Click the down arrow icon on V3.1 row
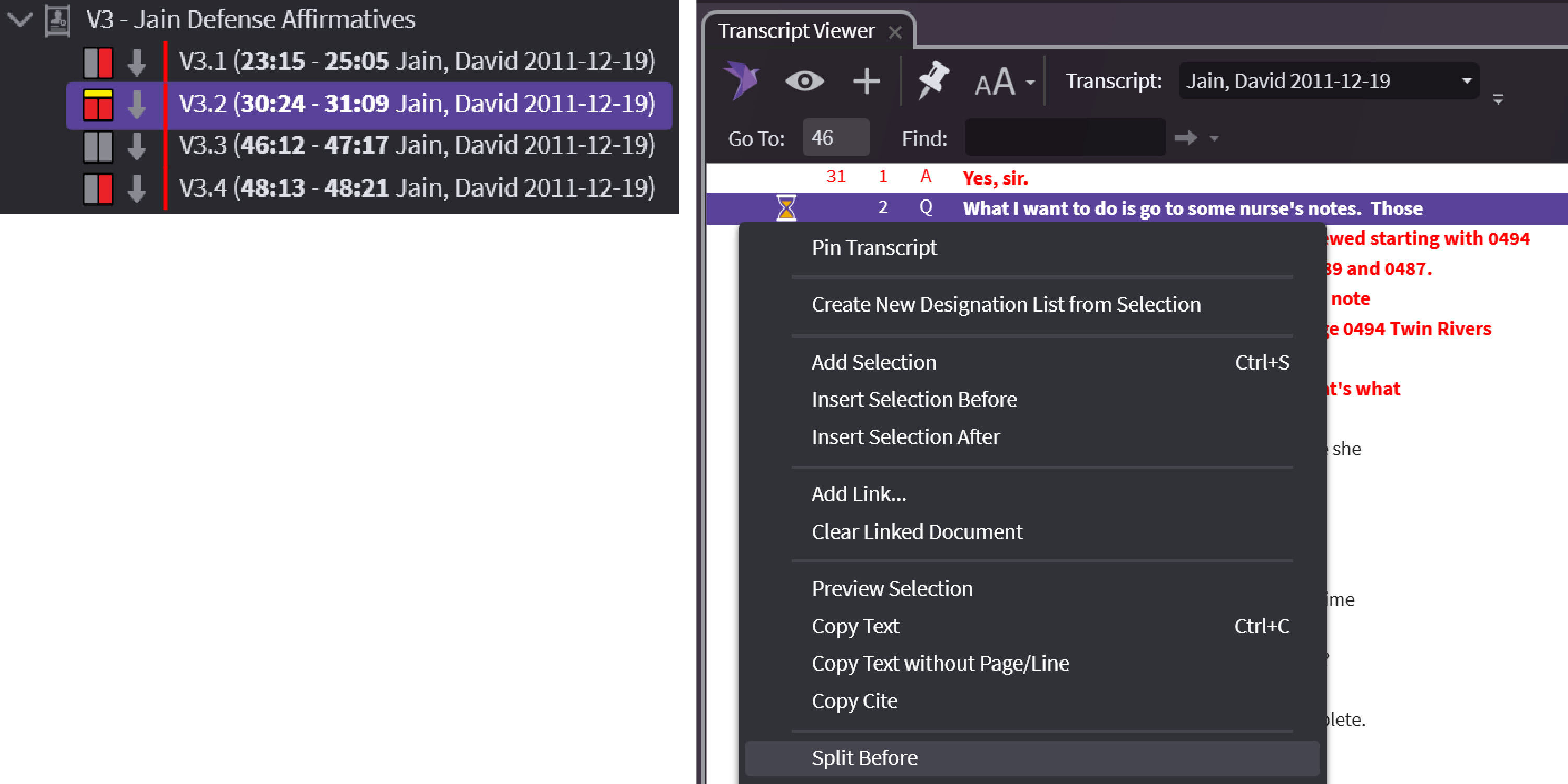This screenshot has width=1568, height=784. point(136,62)
